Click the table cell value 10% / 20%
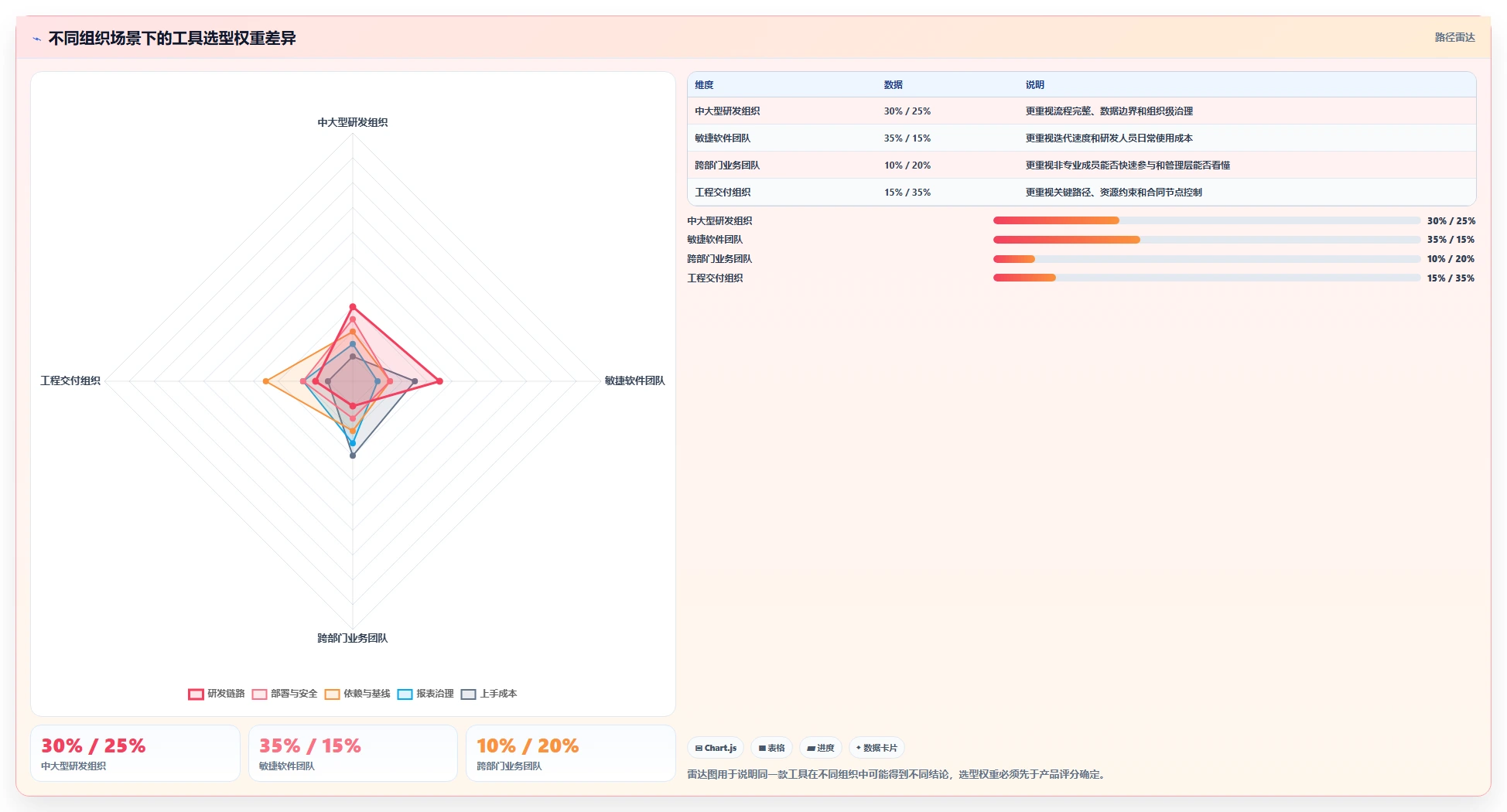1507x812 pixels. coord(907,165)
